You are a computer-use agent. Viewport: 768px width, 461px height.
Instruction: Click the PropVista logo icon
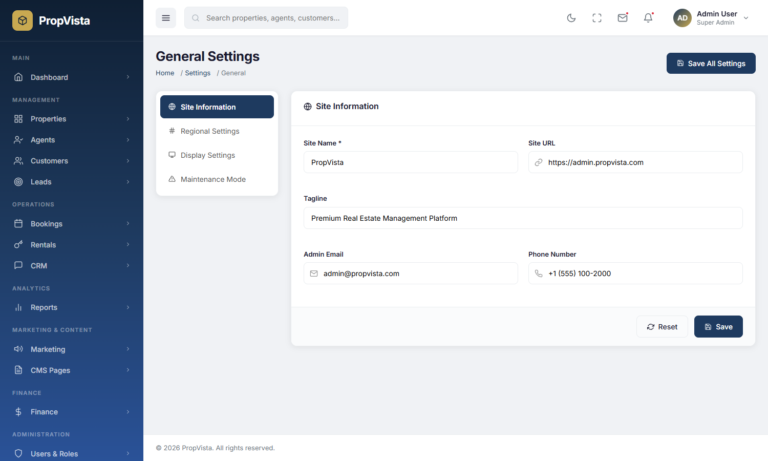[22, 20]
